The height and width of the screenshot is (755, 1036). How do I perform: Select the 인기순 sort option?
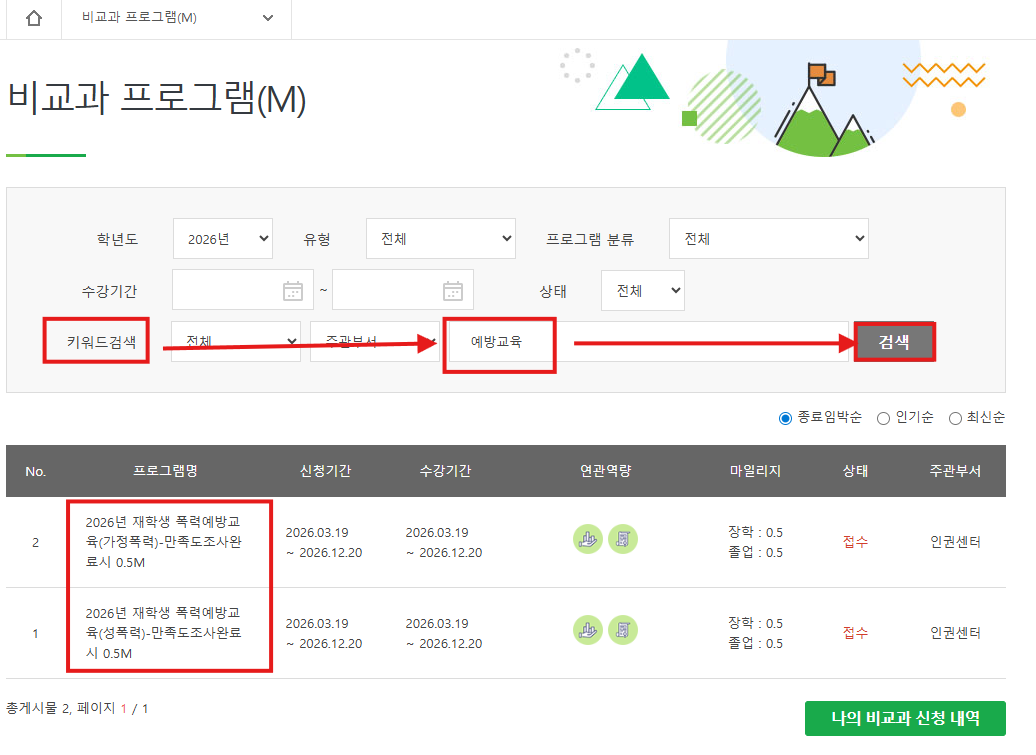click(883, 418)
